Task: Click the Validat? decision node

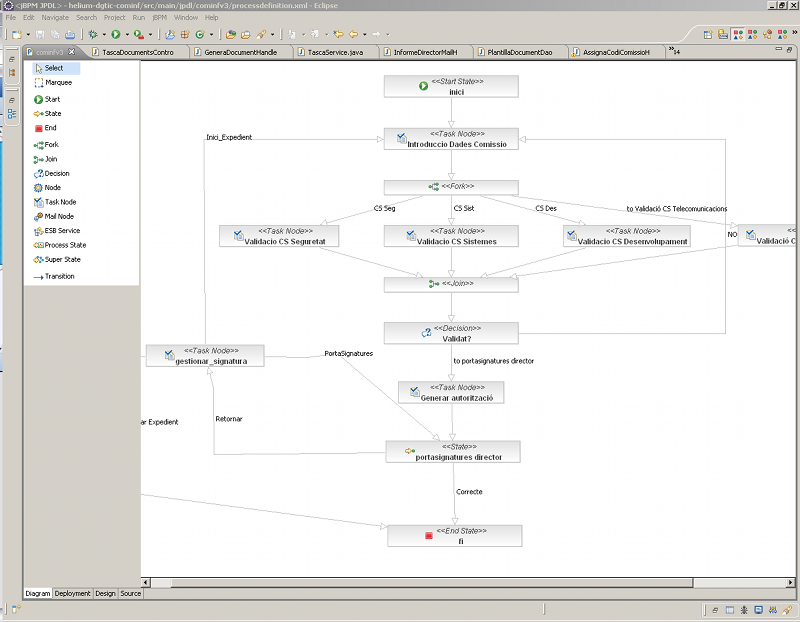Action: tap(451, 333)
